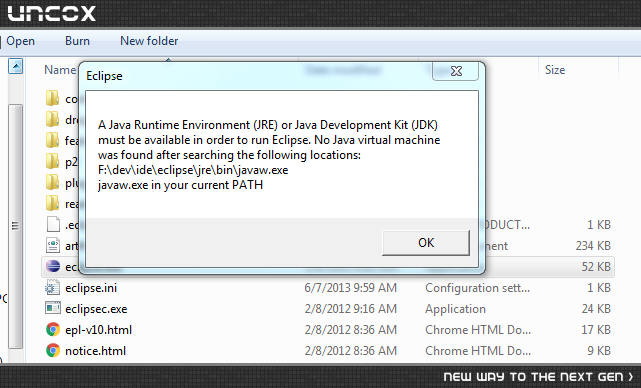The width and height of the screenshot is (641, 388).
Task: Click the folder icon of the 'p2' folder
Action: coord(52,161)
